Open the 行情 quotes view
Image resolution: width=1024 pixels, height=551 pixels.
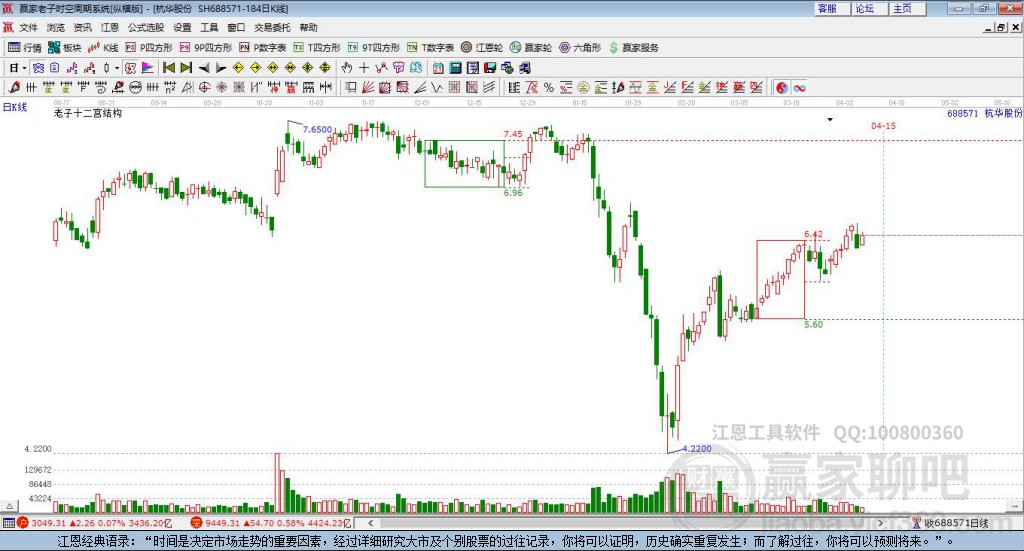pos(24,48)
